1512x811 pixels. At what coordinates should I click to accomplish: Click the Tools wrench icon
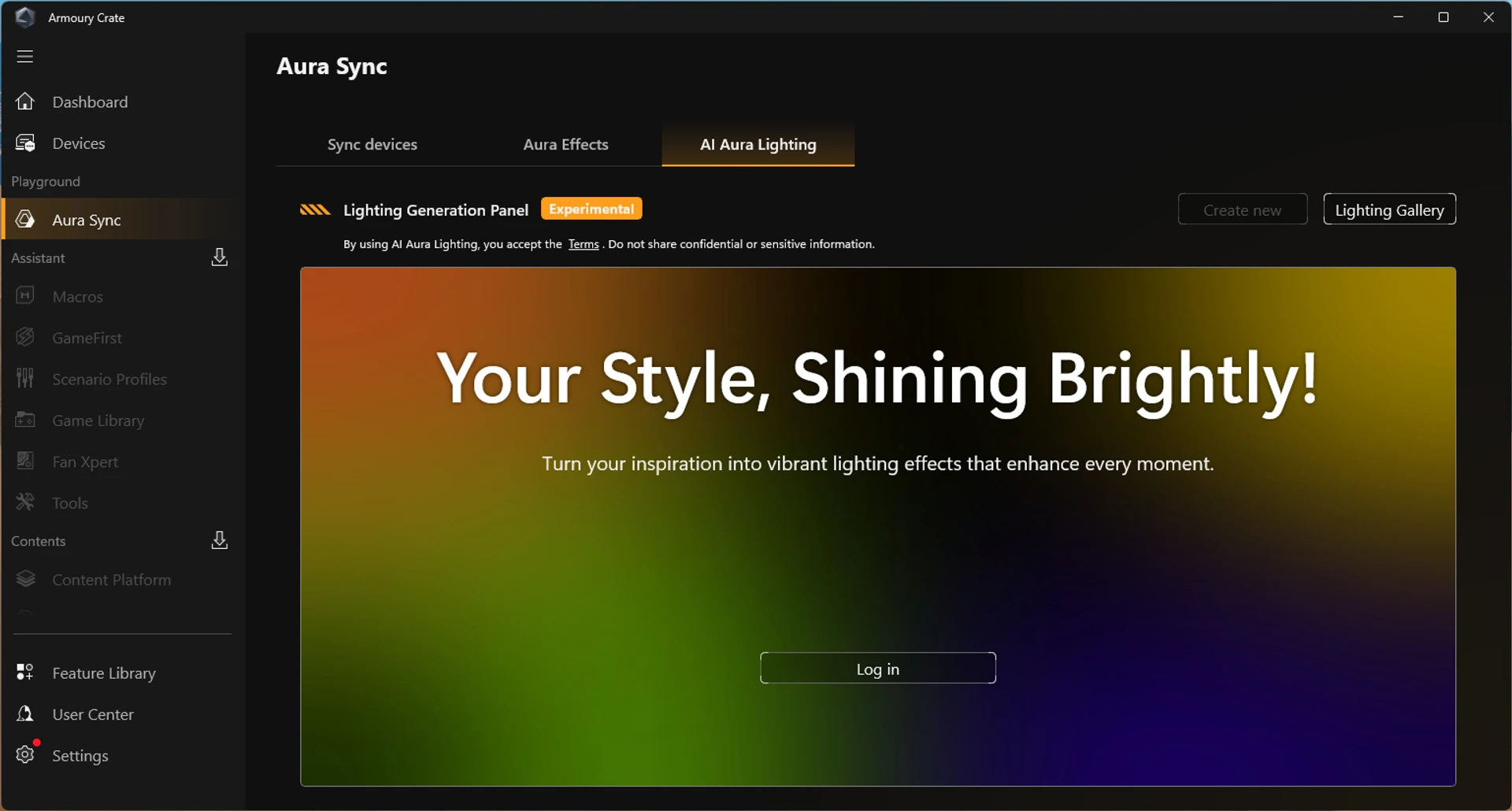click(x=25, y=502)
